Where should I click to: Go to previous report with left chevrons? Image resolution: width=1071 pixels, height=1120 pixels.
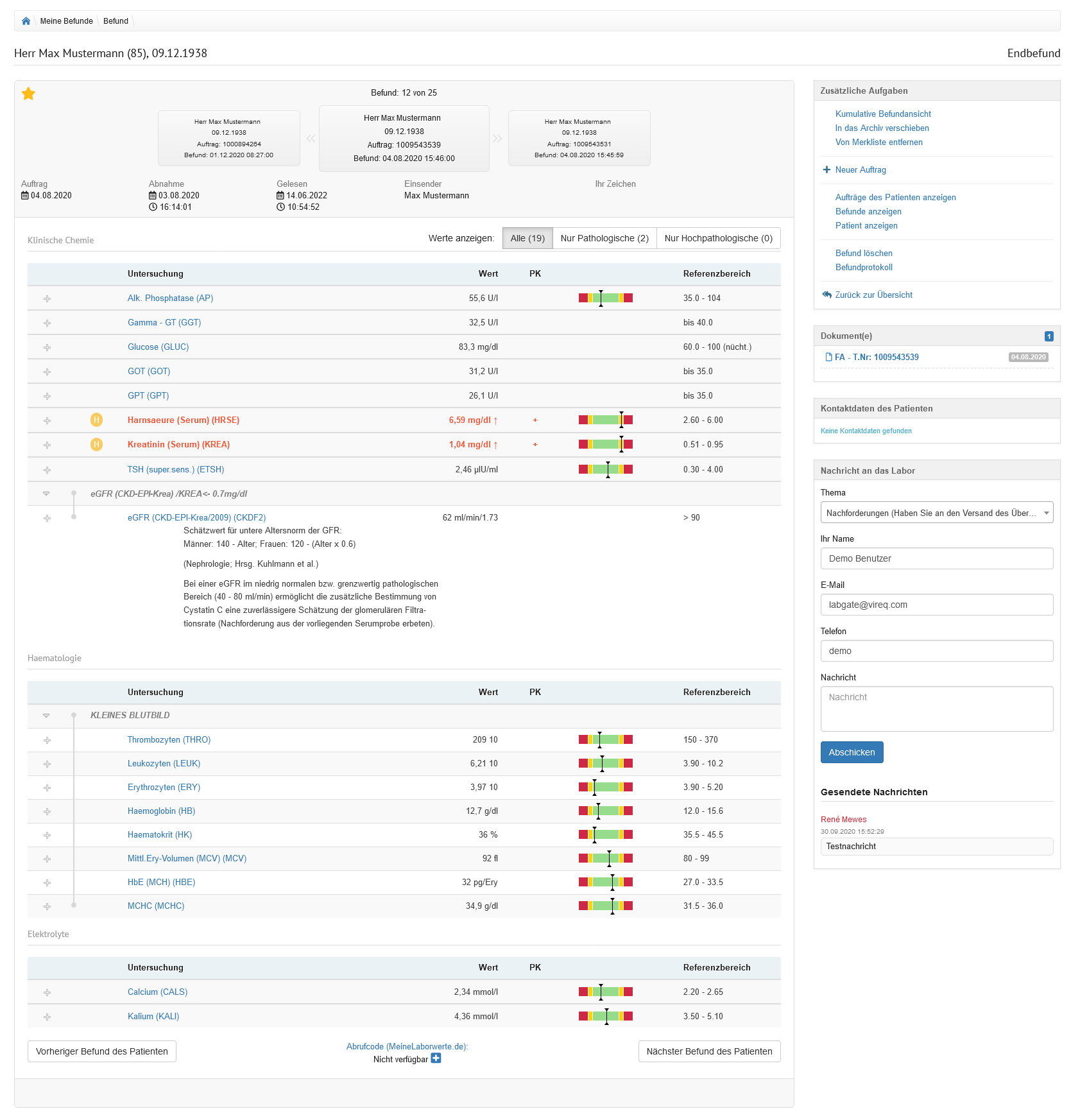coord(311,139)
